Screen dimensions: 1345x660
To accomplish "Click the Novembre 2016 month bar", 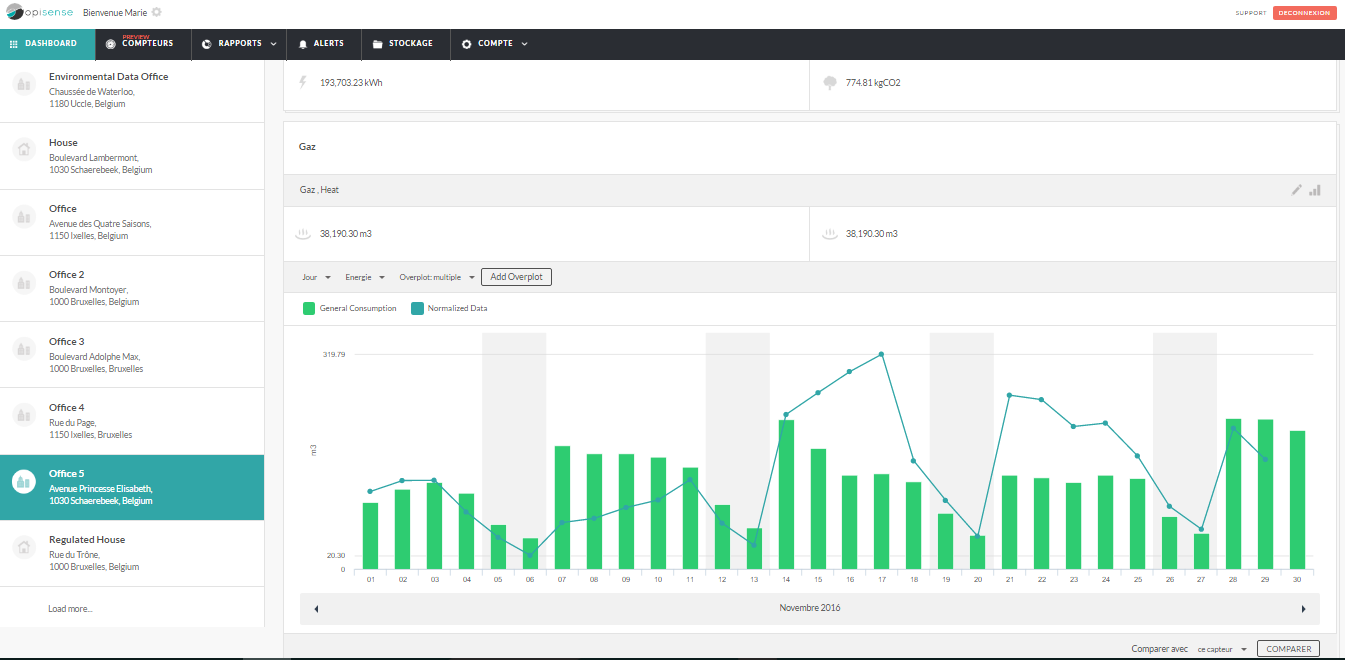I will pos(810,608).
